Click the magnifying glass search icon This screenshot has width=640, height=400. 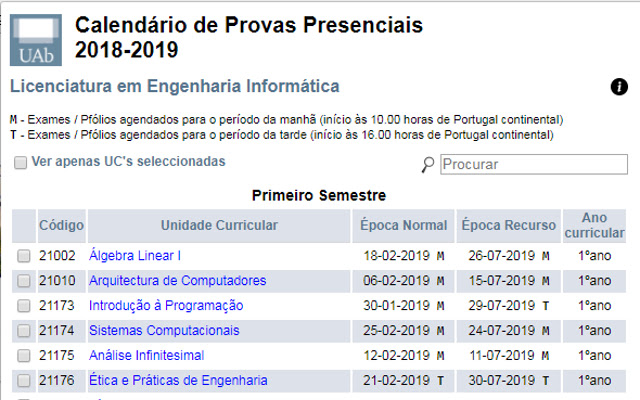428,165
